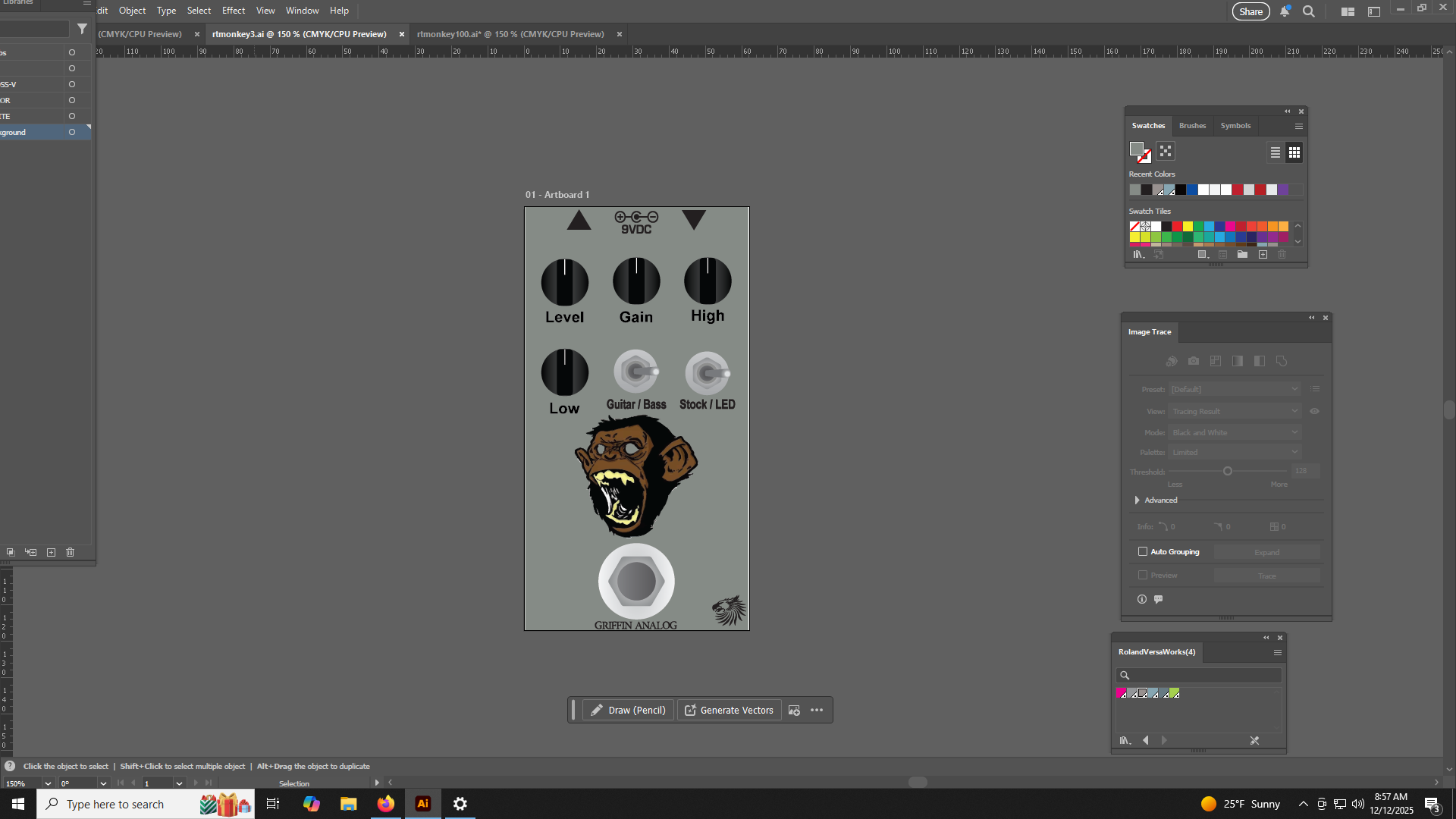
Task: Open Adobe Illustrator from the taskbar
Action: (423, 804)
